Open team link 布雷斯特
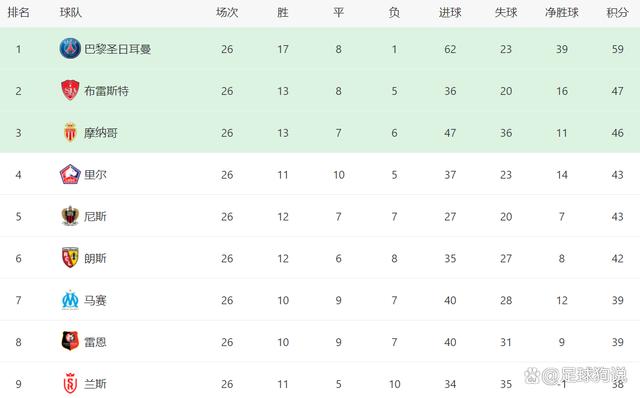640x398 pixels. (106, 91)
